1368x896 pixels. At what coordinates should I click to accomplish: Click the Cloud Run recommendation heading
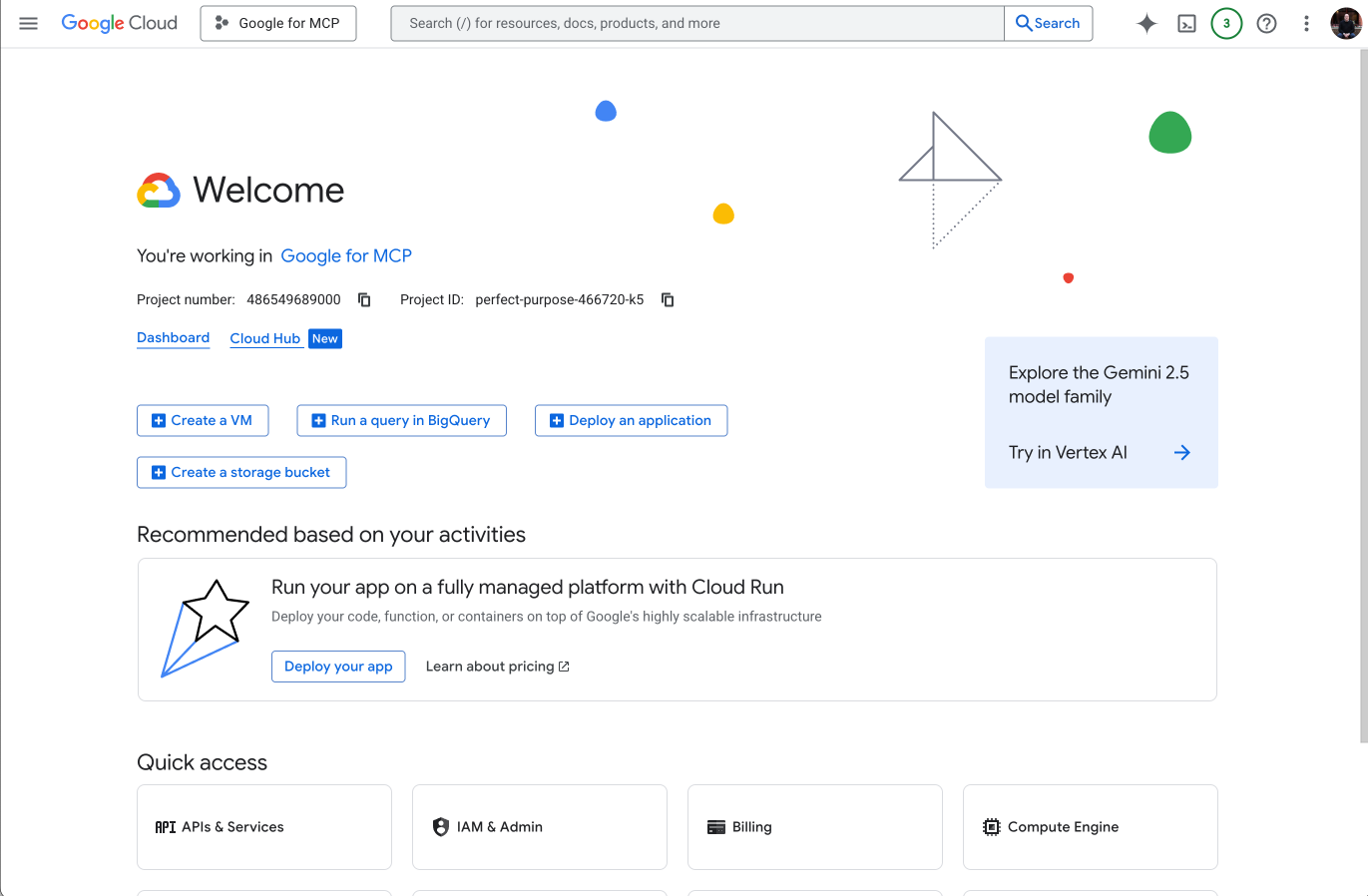(x=528, y=587)
